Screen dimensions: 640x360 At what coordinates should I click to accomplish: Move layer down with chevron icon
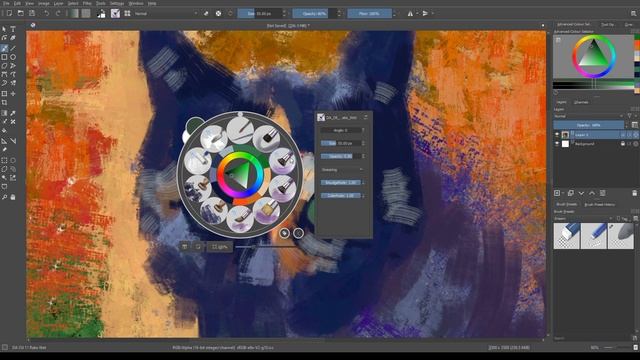(581, 193)
